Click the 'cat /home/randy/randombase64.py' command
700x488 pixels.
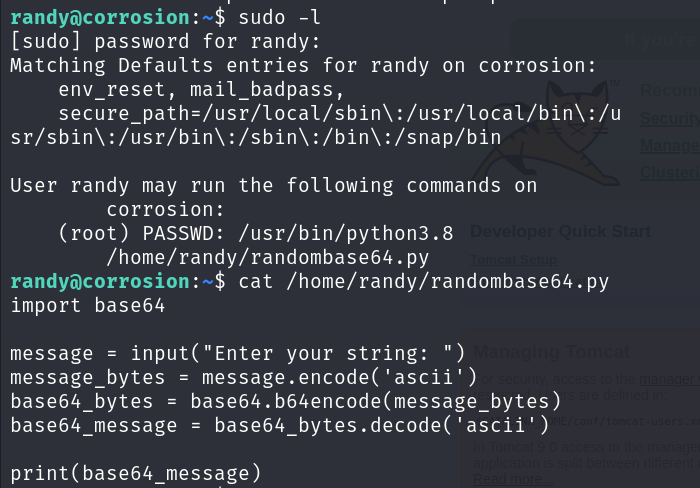pos(424,282)
